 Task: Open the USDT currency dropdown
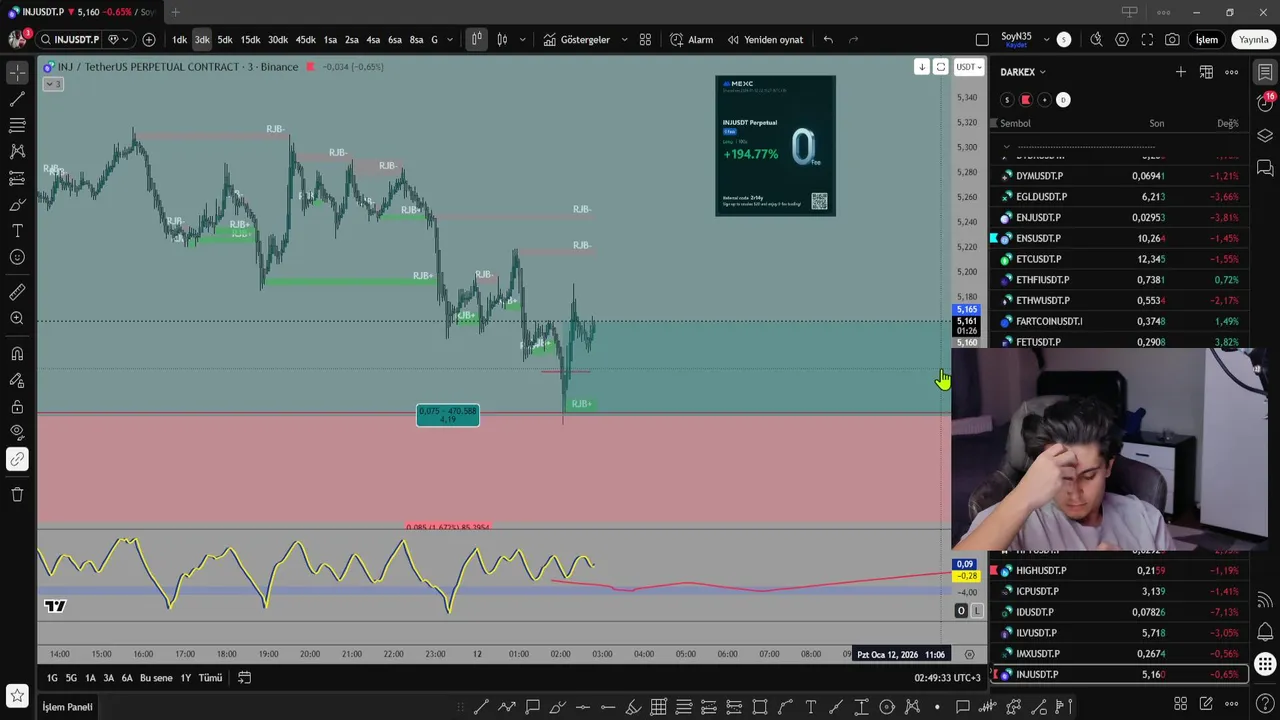click(x=969, y=67)
